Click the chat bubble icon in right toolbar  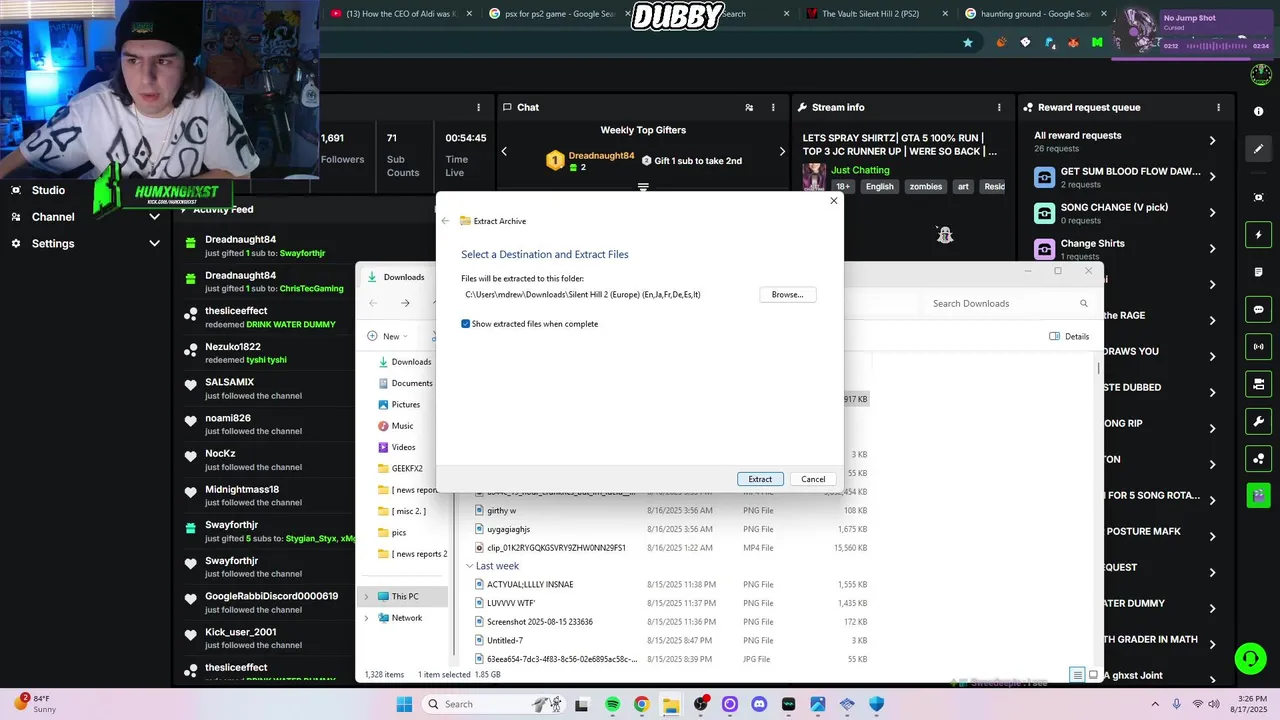[1258, 309]
